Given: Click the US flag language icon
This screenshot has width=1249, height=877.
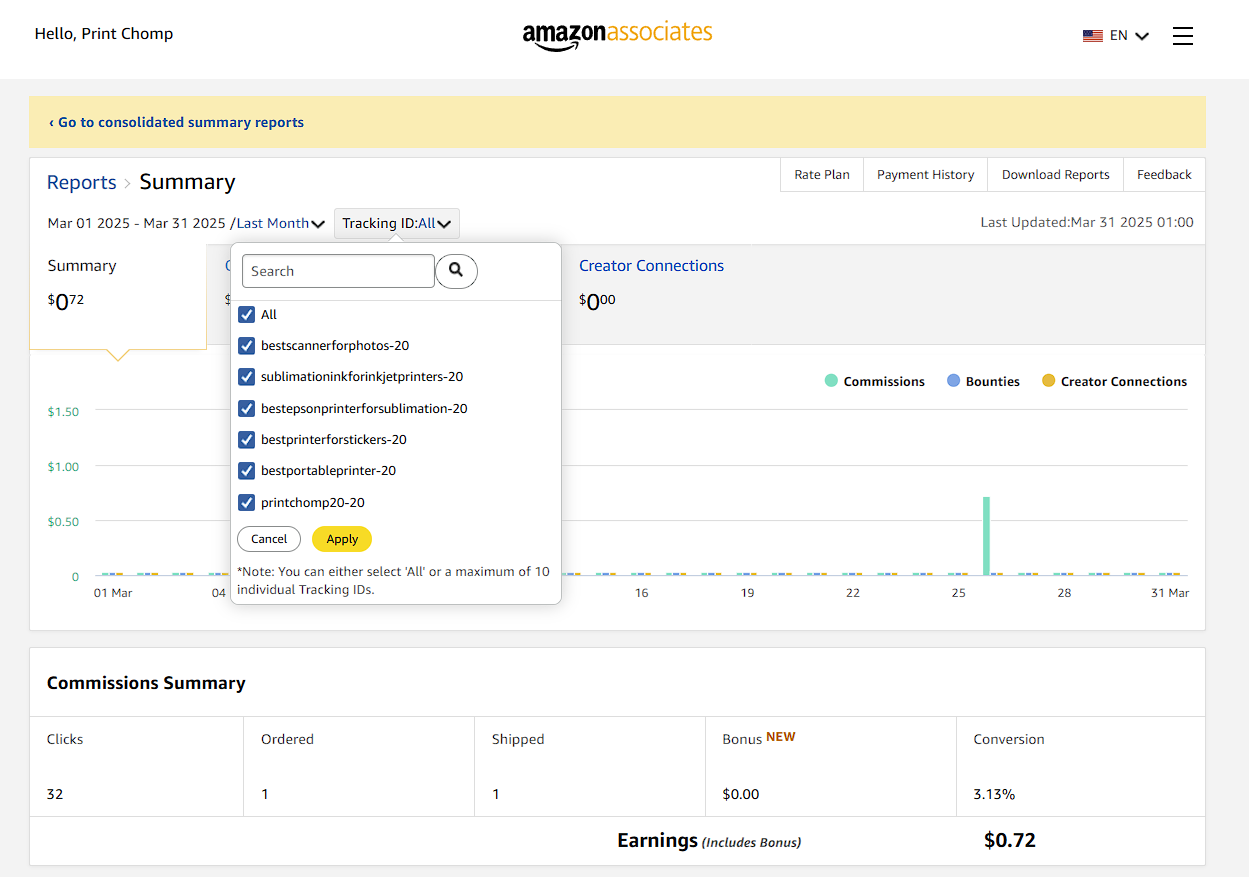Looking at the screenshot, I should tap(1092, 36).
